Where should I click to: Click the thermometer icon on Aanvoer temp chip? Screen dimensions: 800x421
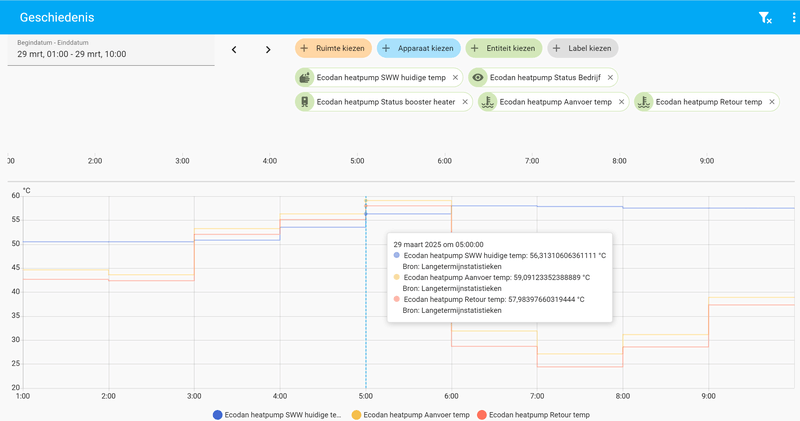(487, 102)
